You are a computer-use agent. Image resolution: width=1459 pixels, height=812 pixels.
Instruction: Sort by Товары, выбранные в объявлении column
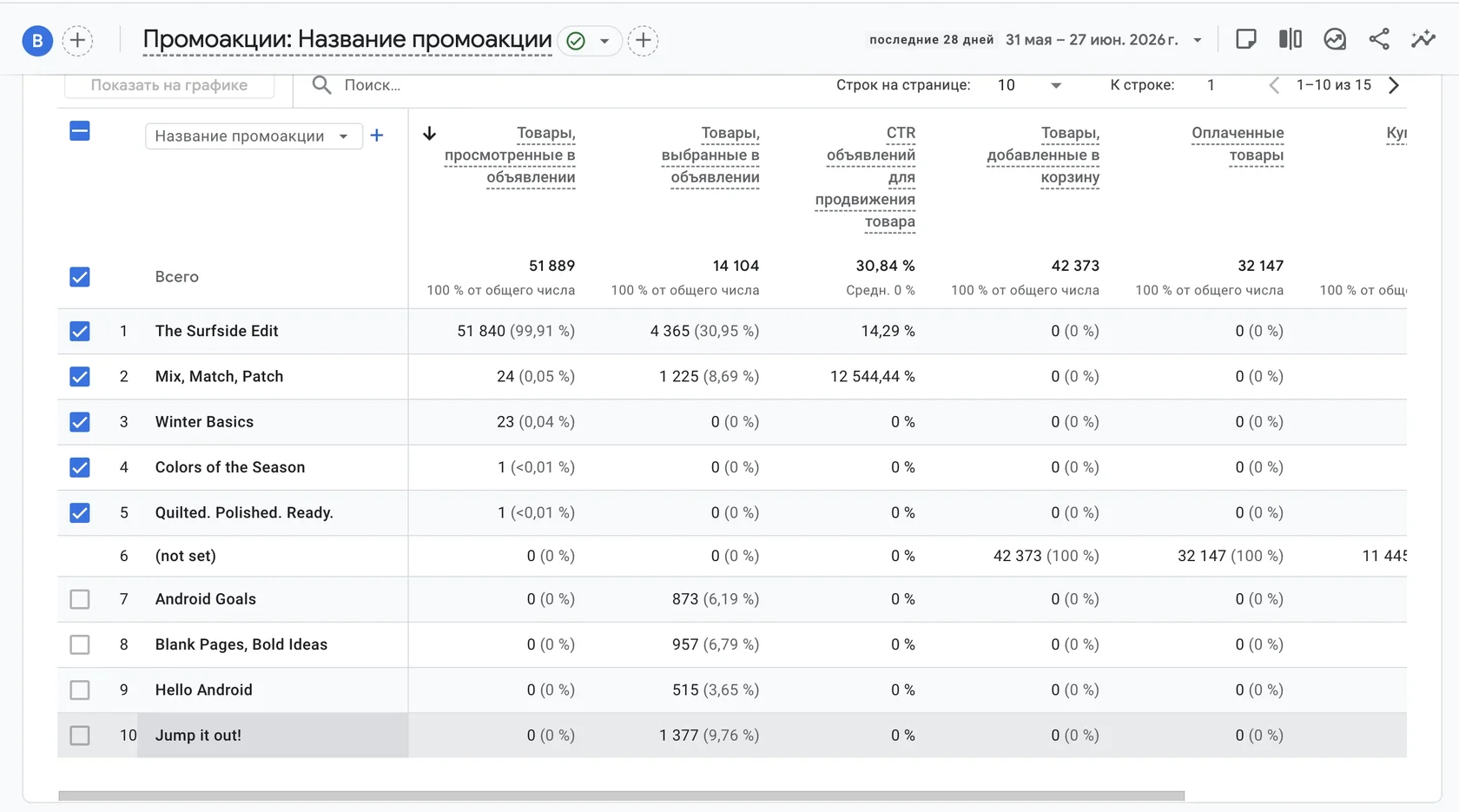(x=710, y=155)
